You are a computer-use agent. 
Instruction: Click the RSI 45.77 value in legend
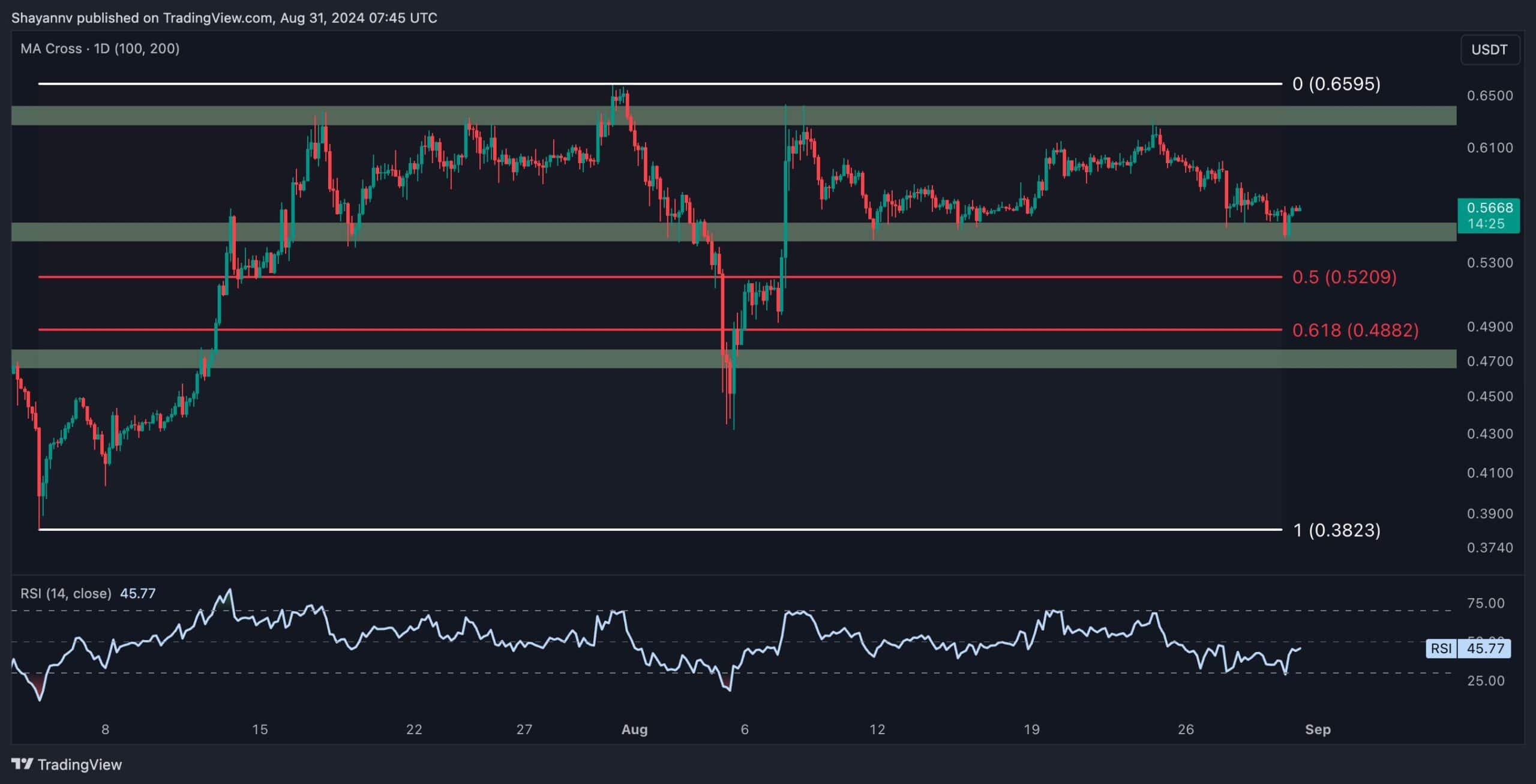tap(138, 593)
